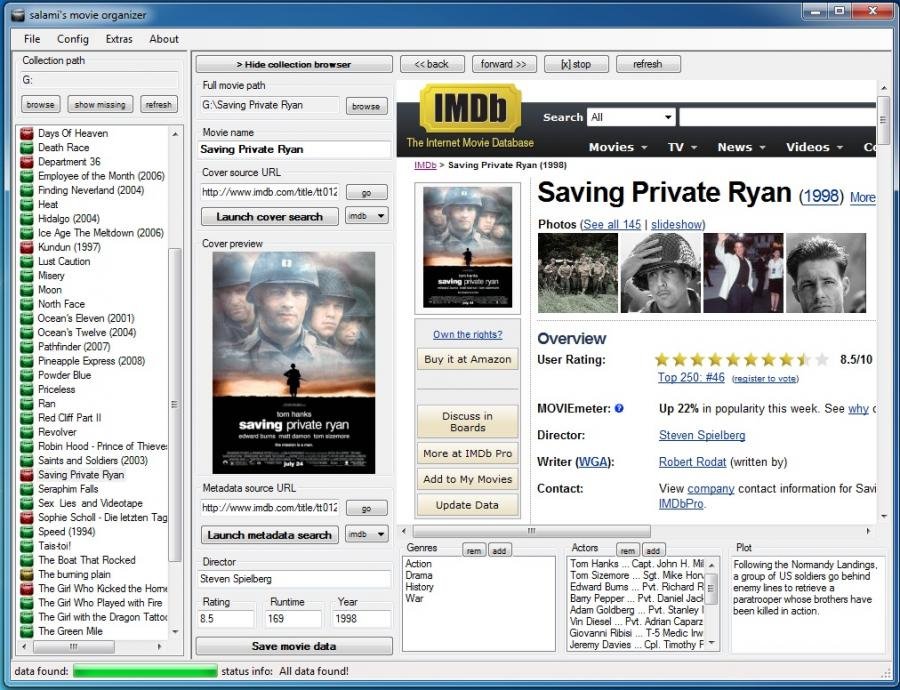Click the clapperboard icon beside Lust Caution

pyautogui.click(x=26, y=261)
